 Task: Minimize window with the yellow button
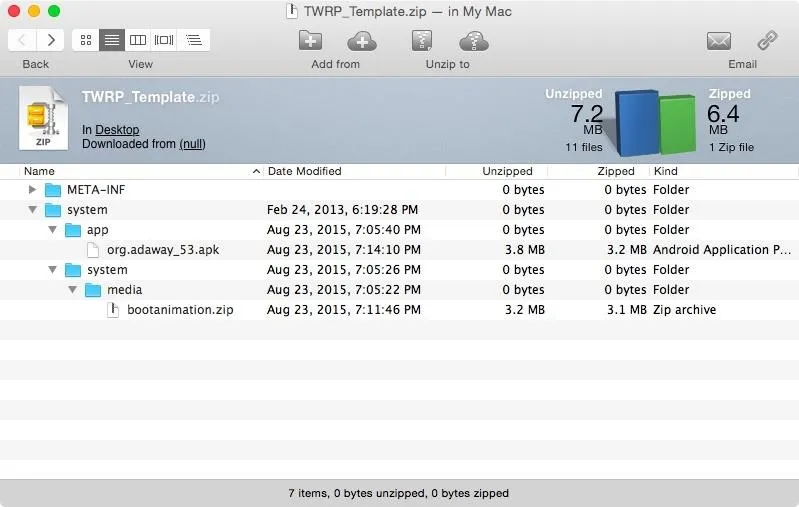[34, 11]
